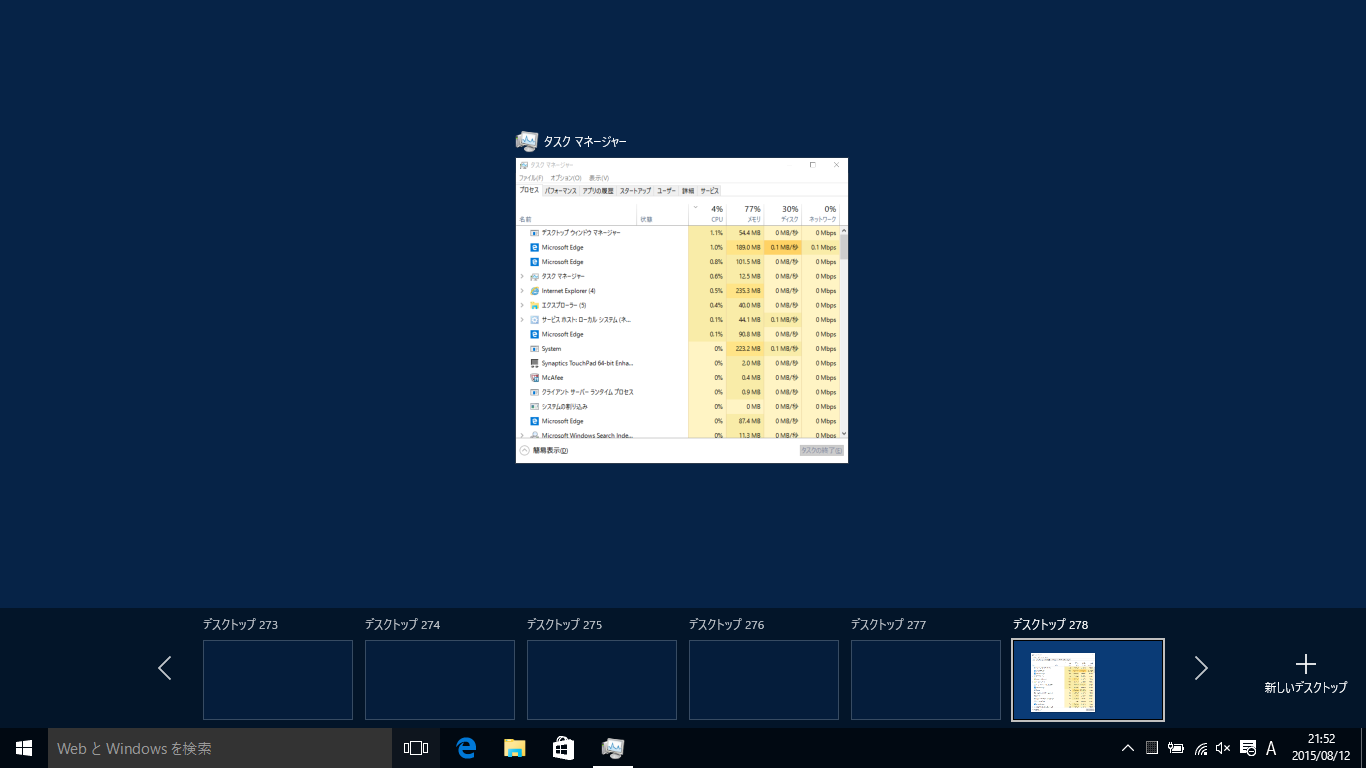Image resolution: width=1366 pixels, height=768 pixels.
Task: Focus the Web と Windows を検索 box
Action: [x=220, y=748]
